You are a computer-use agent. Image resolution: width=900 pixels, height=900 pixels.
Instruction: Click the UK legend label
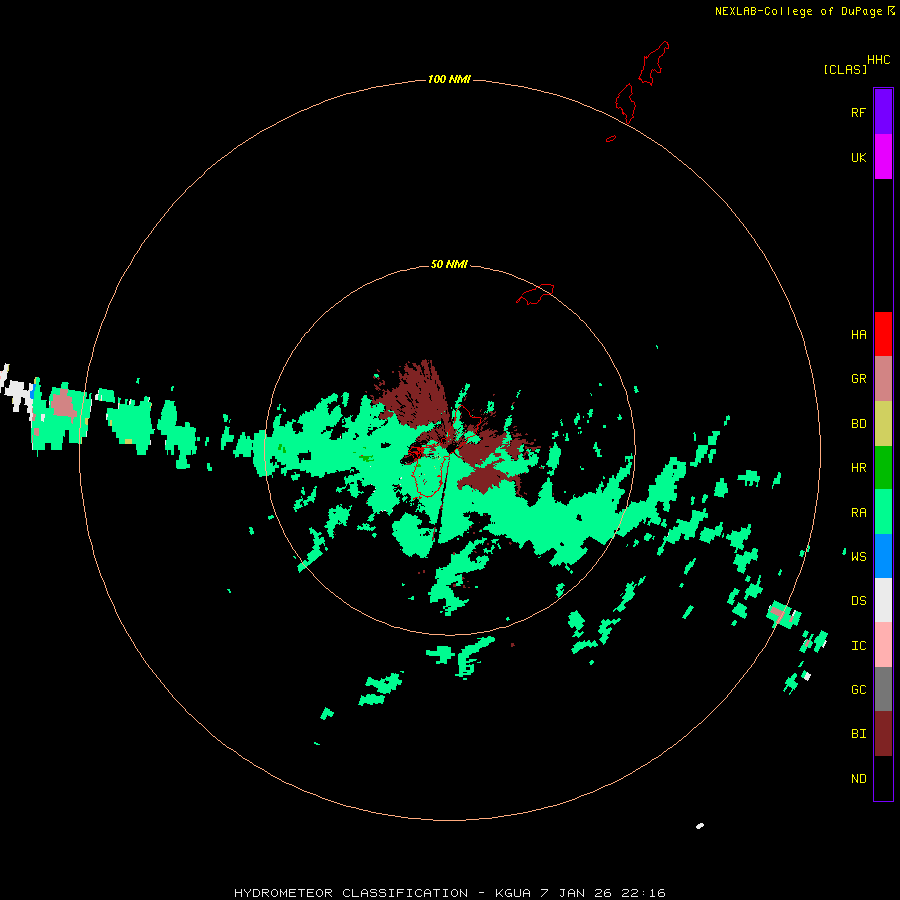click(x=858, y=157)
